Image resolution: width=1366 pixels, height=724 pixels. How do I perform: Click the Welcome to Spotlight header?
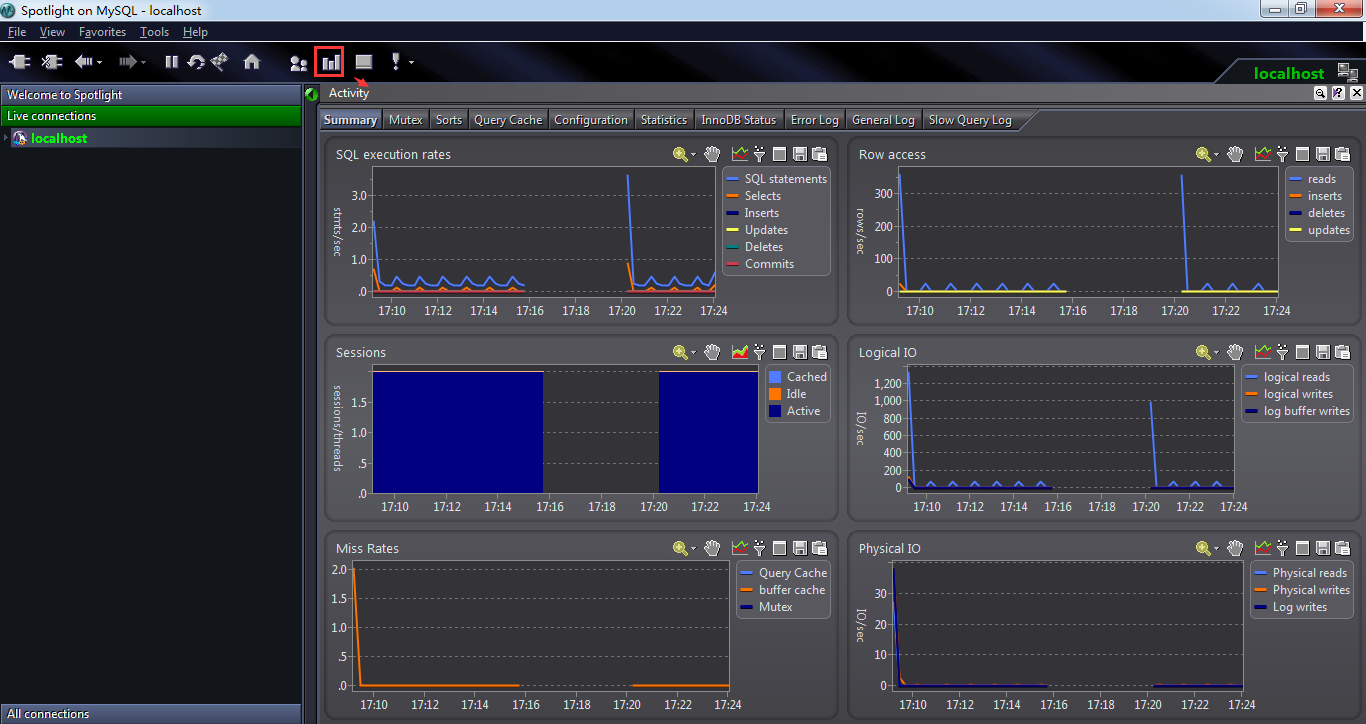[x=150, y=95]
